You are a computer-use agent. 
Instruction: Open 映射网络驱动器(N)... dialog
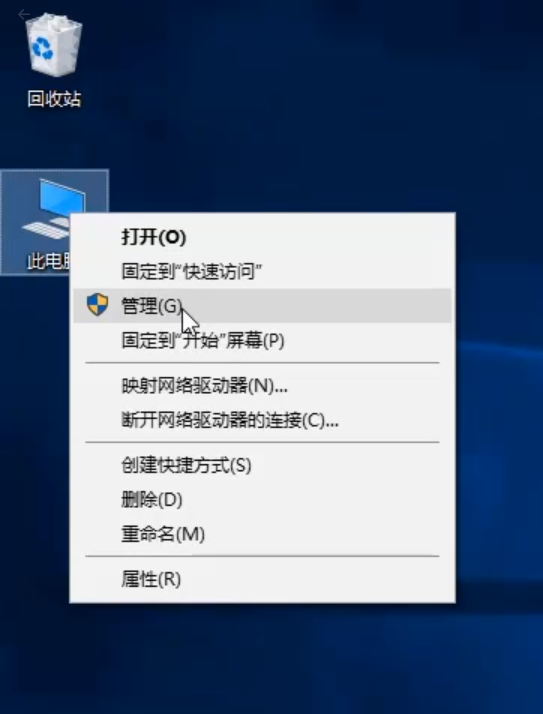click(x=262, y=386)
